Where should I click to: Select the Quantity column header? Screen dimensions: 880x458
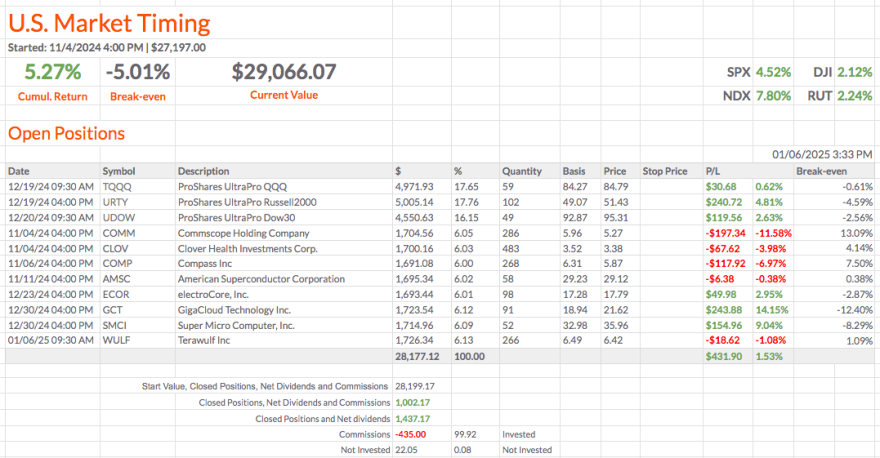click(x=522, y=171)
